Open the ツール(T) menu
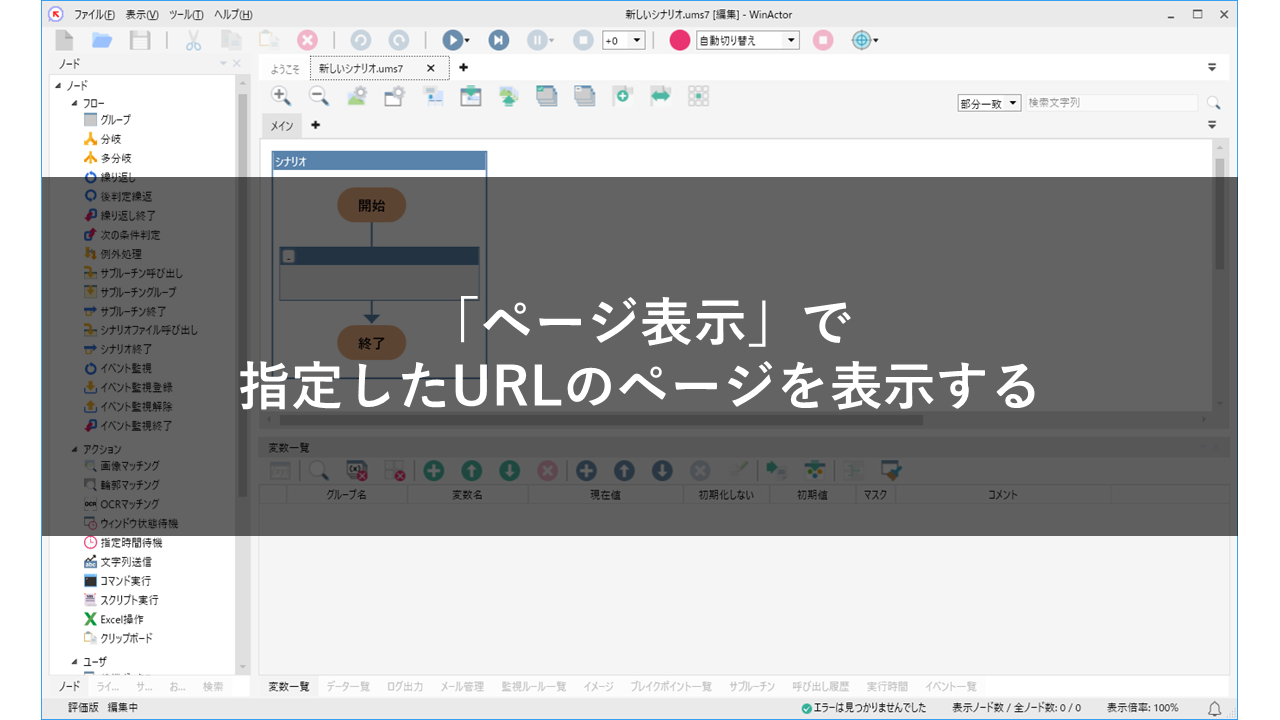The width and height of the screenshot is (1280, 720). (186, 14)
